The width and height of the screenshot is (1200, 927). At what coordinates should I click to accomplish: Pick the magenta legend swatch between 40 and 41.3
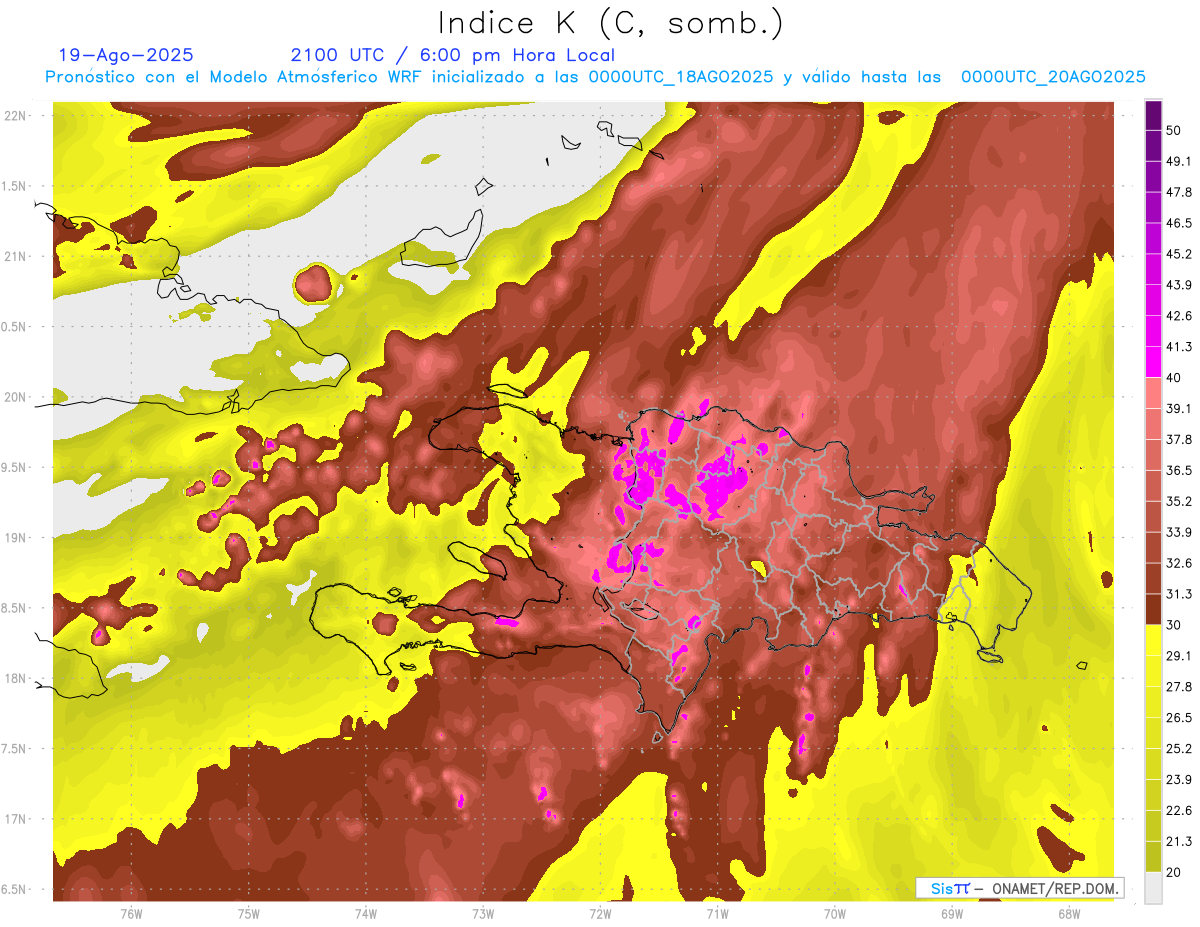click(x=1153, y=362)
